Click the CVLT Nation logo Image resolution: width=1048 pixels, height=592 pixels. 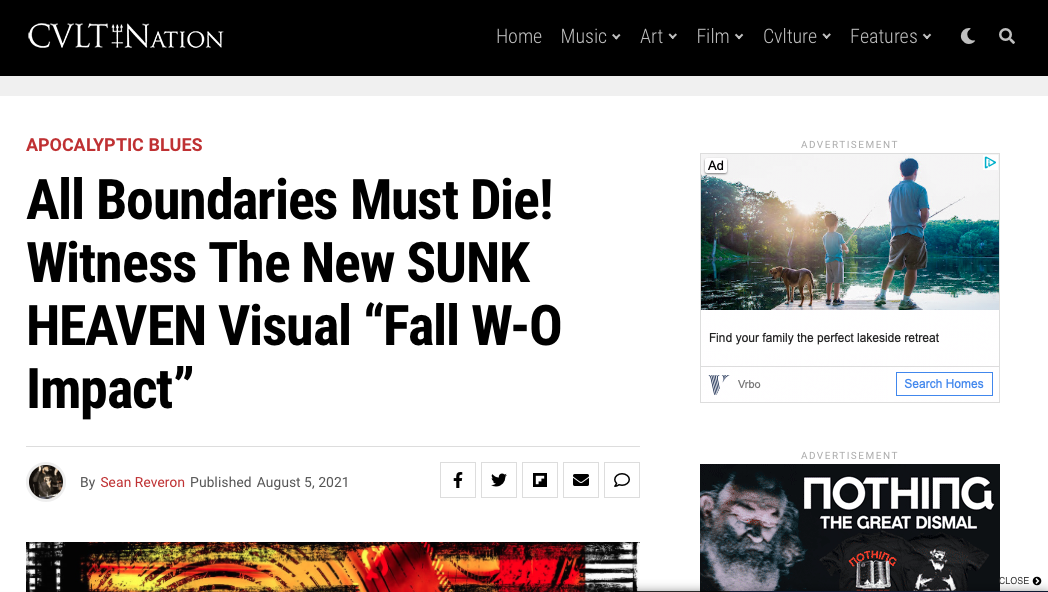[x=125, y=37]
